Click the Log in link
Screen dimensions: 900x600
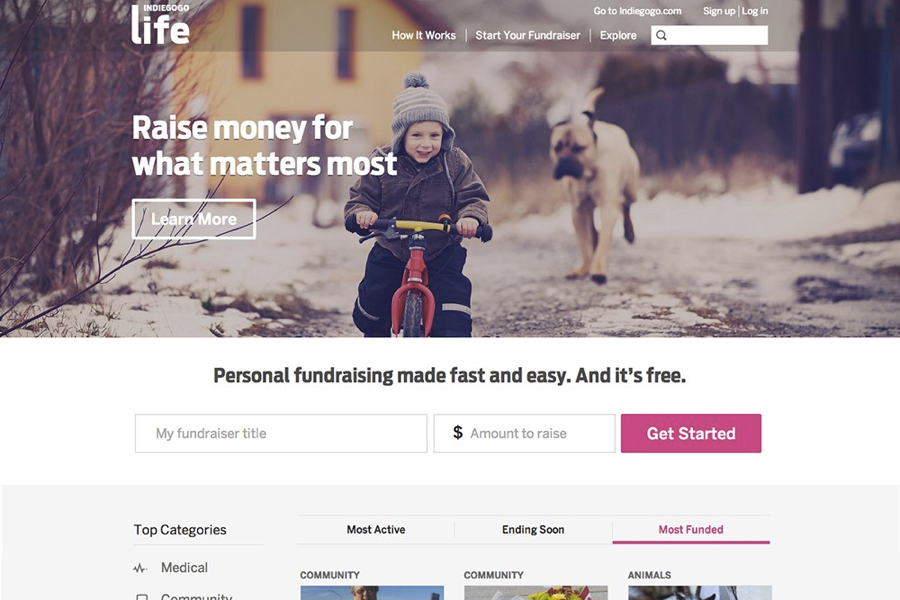[755, 11]
